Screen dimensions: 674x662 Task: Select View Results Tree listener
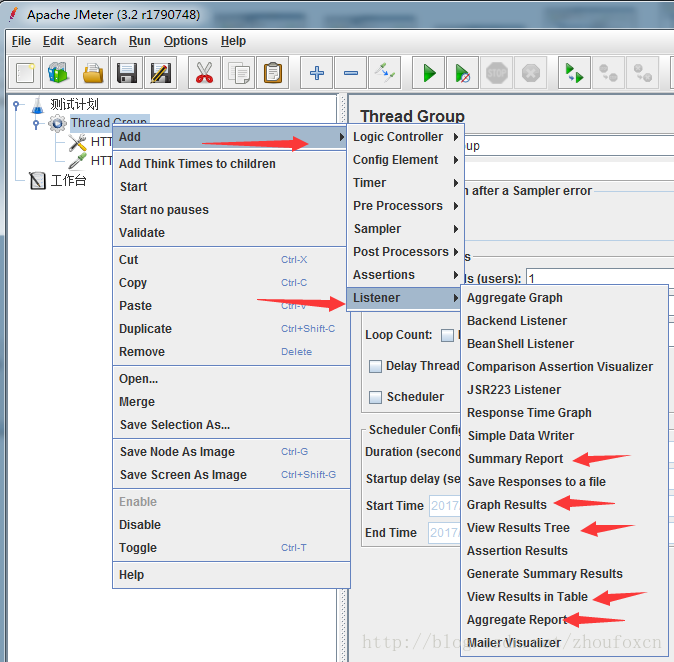[x=518, y=528]
